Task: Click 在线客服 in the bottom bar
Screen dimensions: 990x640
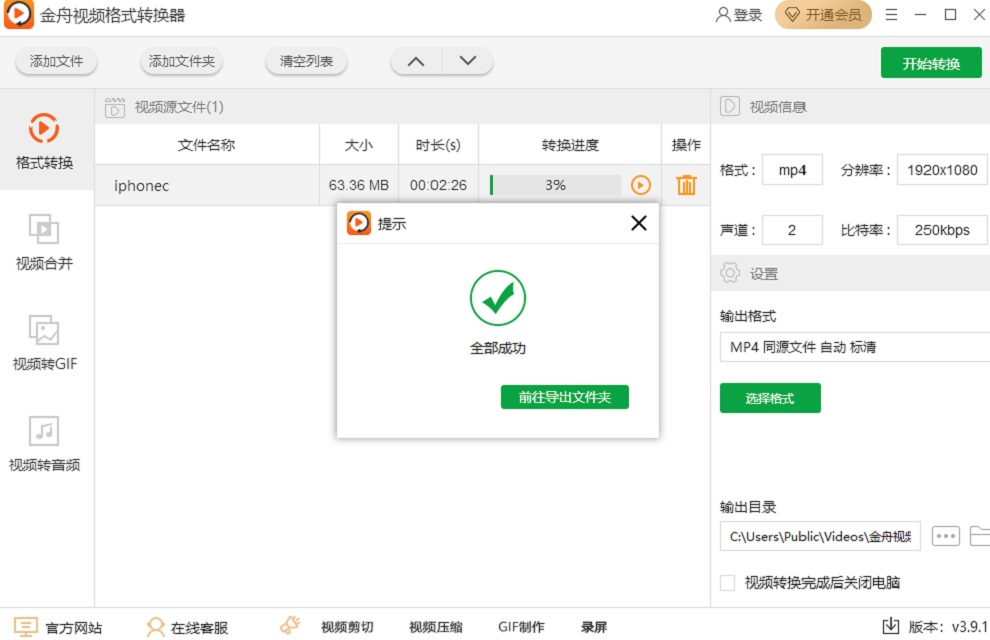Action: click(x=199, y=626)
